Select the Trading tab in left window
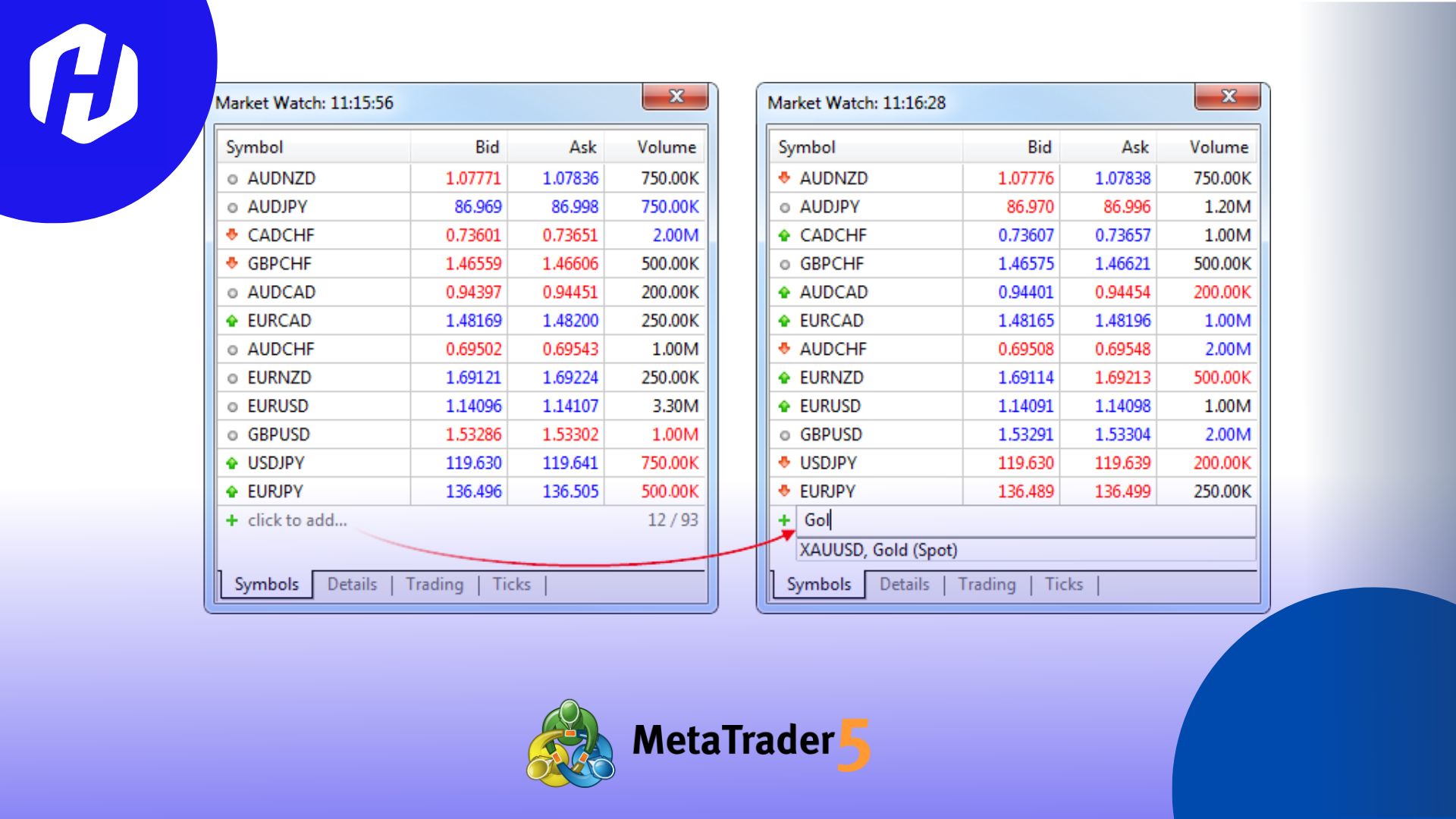The width and height of the screenshot is (1456, 819). [x=435, y=584]
